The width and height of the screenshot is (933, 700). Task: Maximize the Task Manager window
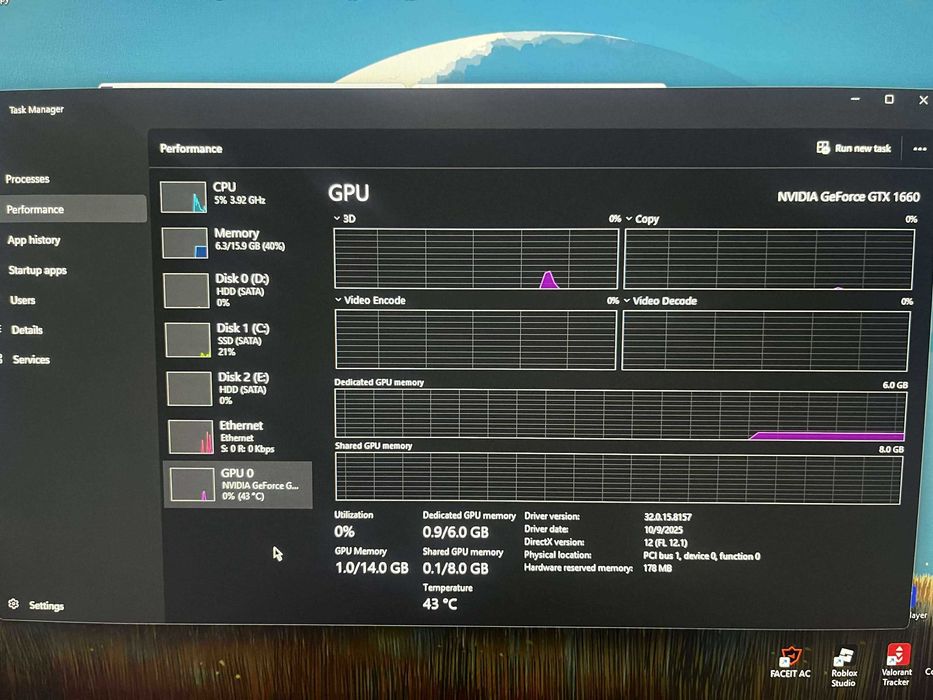(889, 99)
